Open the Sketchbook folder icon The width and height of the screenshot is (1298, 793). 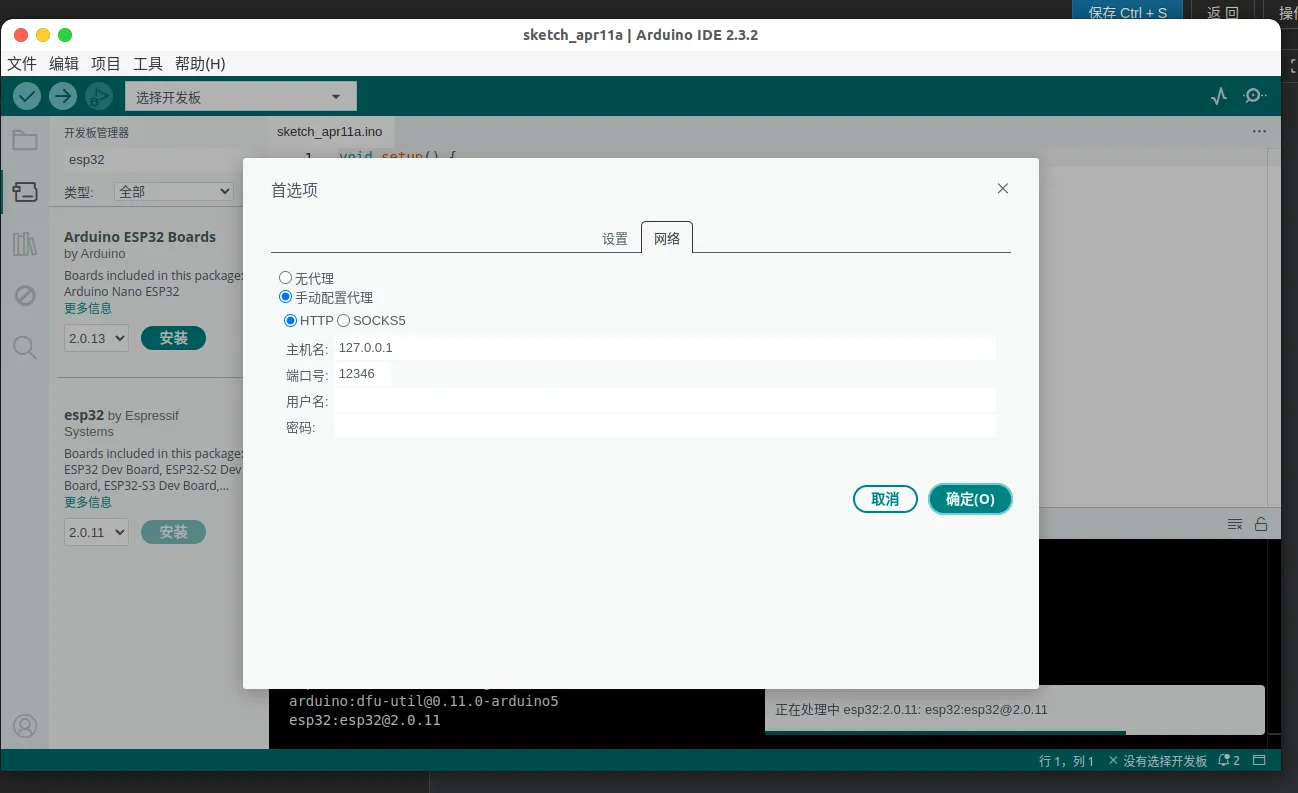click(x=25, y=140)
